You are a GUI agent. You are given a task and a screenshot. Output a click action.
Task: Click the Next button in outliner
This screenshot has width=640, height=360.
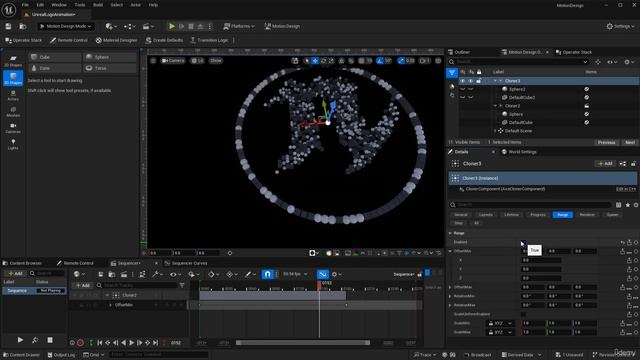coord(630,142)
